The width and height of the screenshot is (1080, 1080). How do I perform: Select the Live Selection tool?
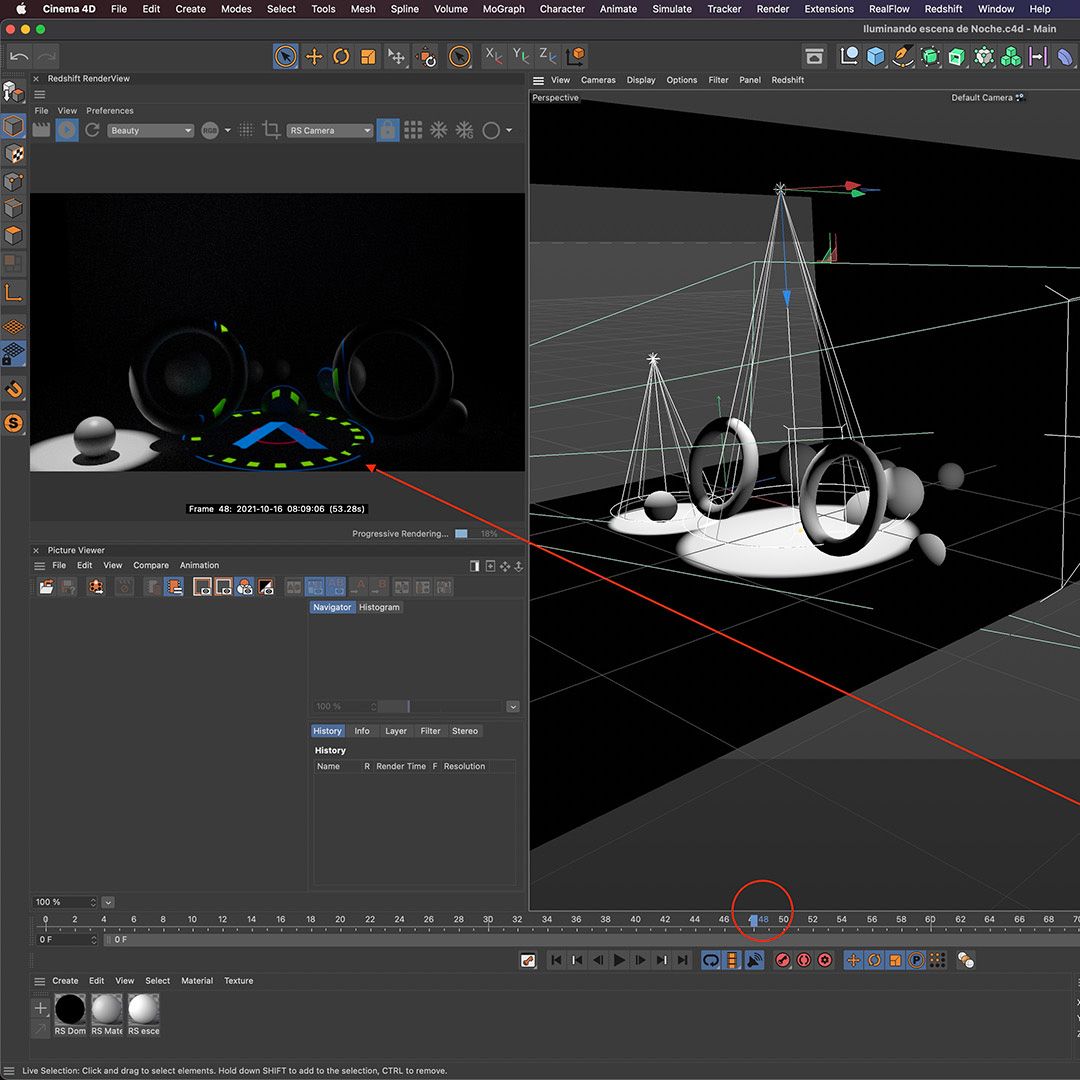click(x=286, y=56)
